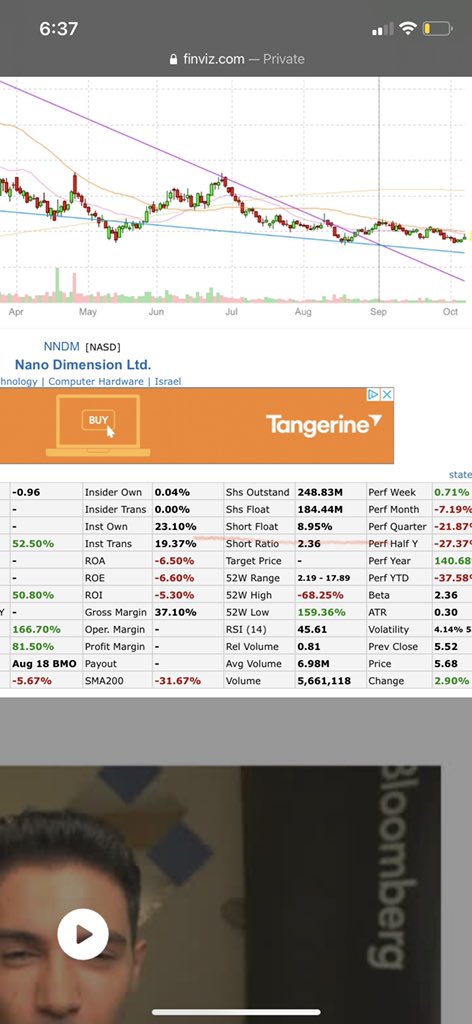The image size is (472, 1024).
Task: Open the AdChoices triangle icon on the ad
Action: (373, 394)
